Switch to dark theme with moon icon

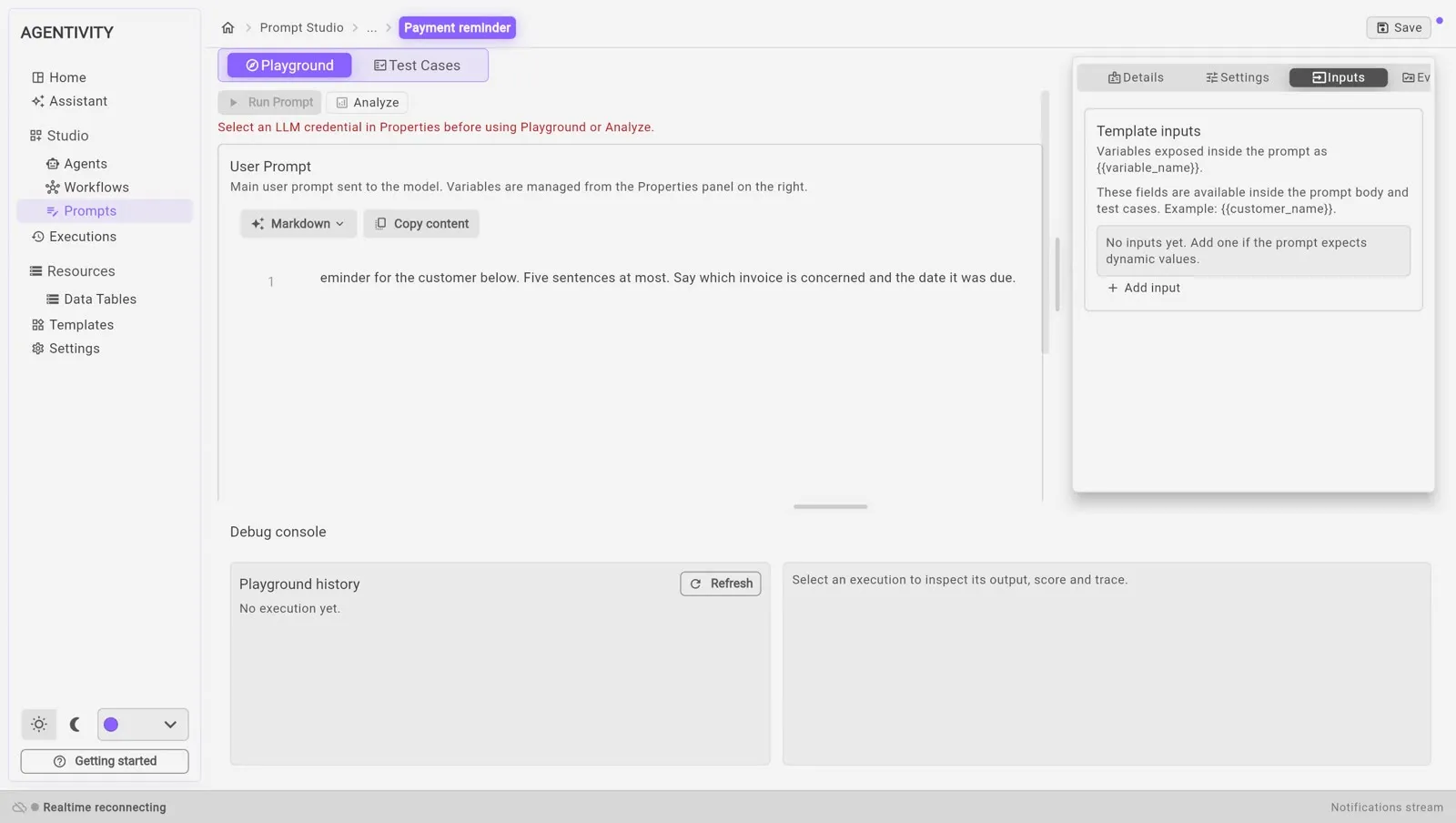76,725
